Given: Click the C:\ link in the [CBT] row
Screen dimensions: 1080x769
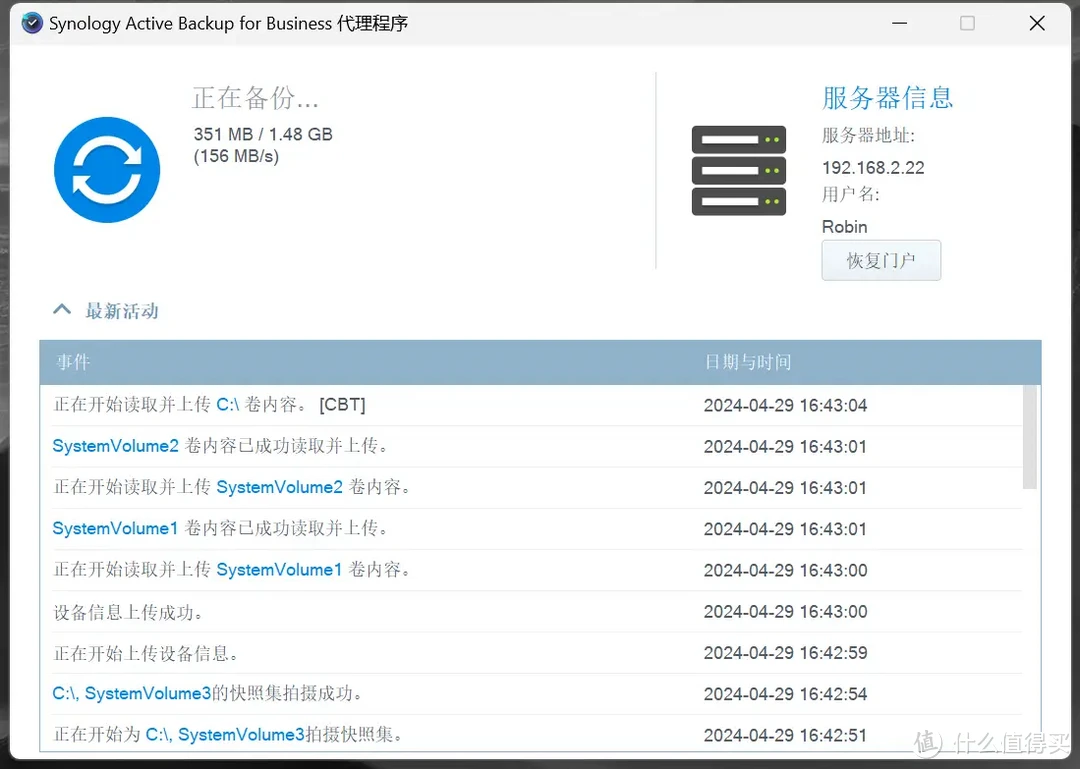Looking at the screenshot, I should [227, 404].
